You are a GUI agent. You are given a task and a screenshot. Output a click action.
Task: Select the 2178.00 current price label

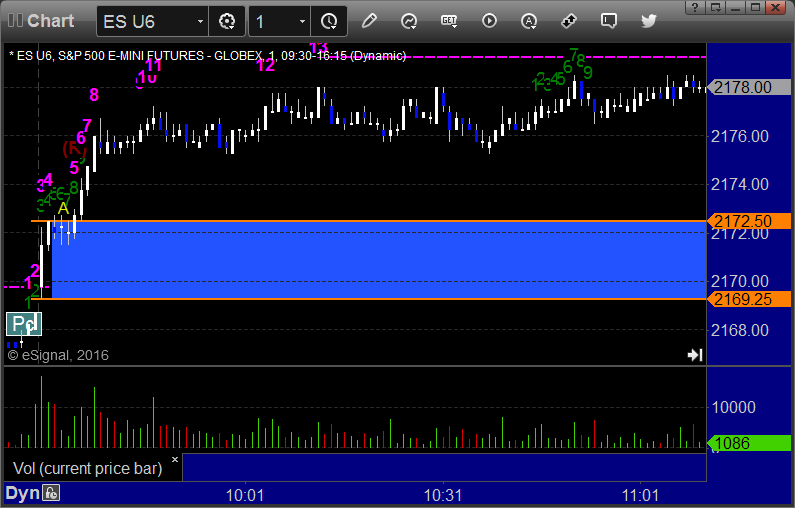coord(748,87)
